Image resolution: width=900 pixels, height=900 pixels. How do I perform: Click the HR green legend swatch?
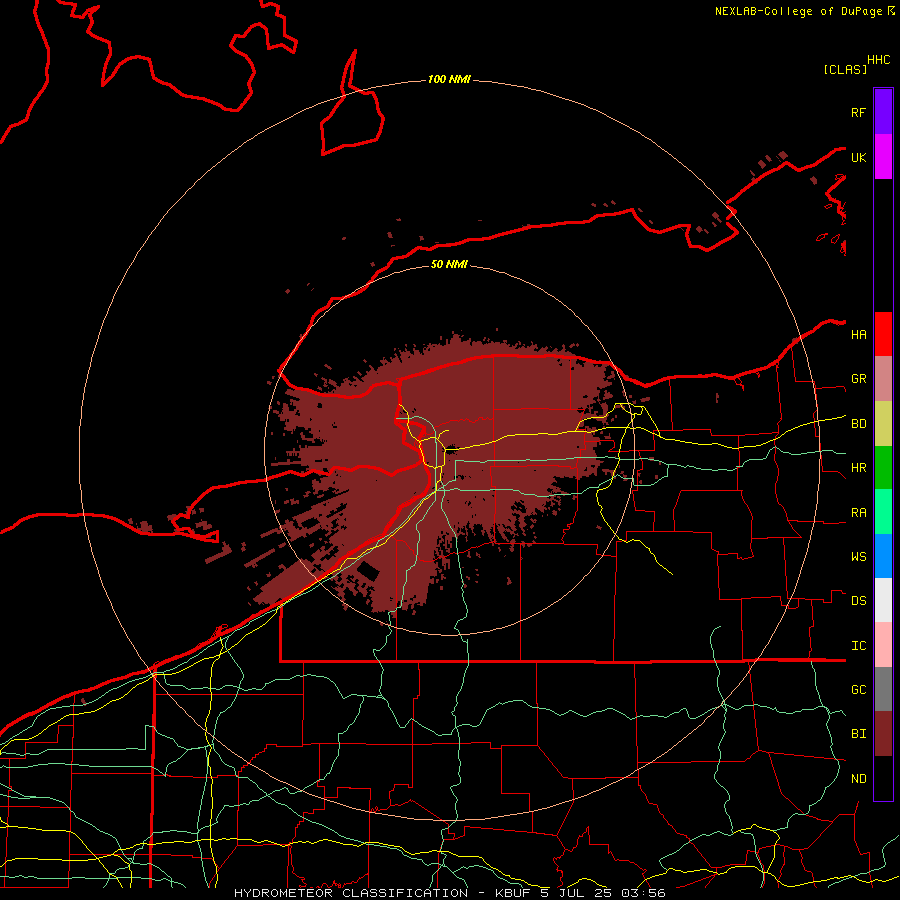[x=883, y=468]
